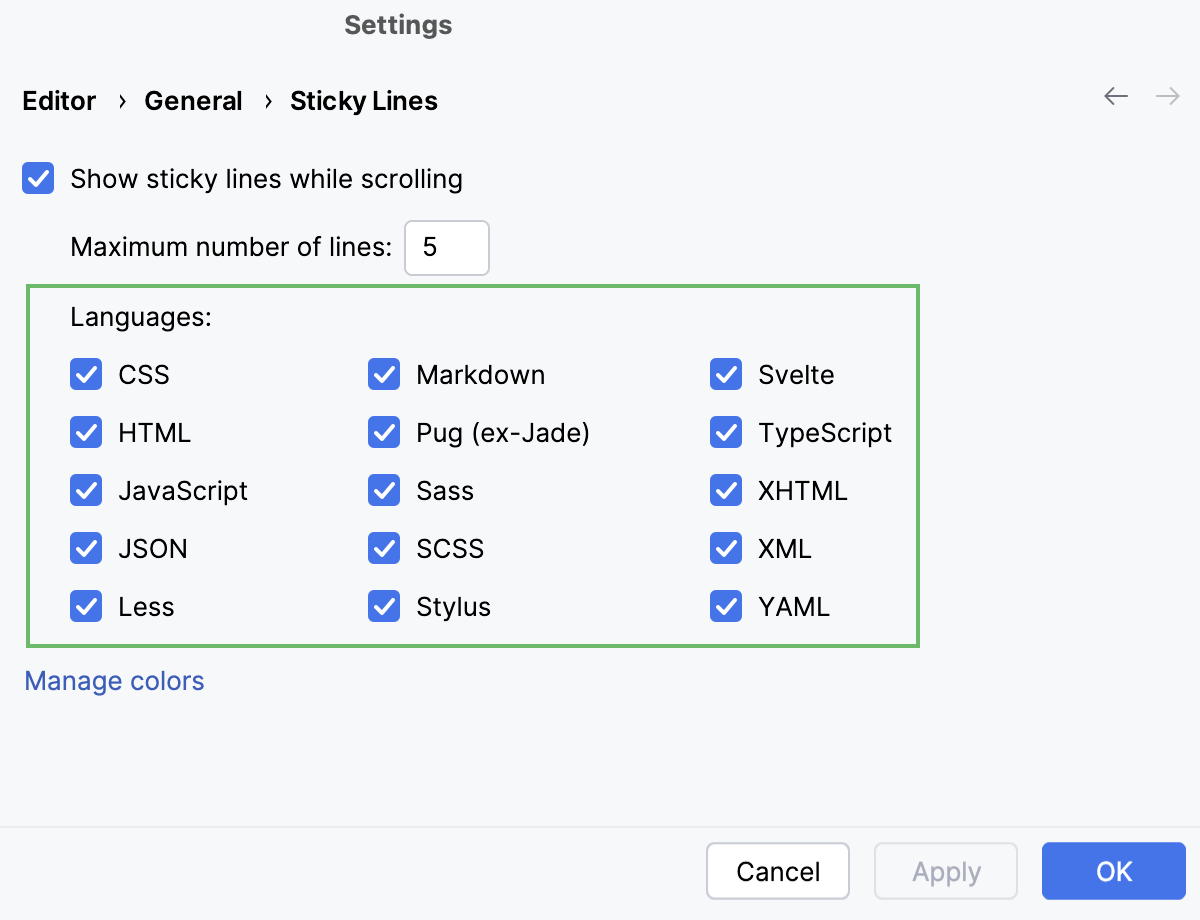Open the Editor settings breadcrumb
Screen dimensions: 1200x920
tap(58, 100)
